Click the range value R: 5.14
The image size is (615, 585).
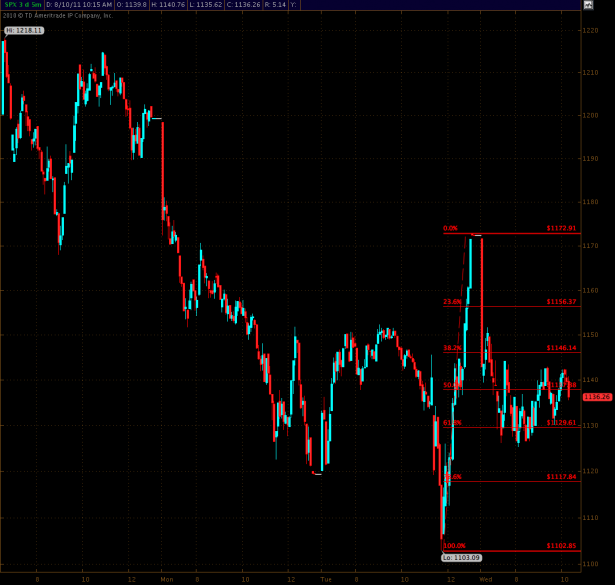[275, 5]
